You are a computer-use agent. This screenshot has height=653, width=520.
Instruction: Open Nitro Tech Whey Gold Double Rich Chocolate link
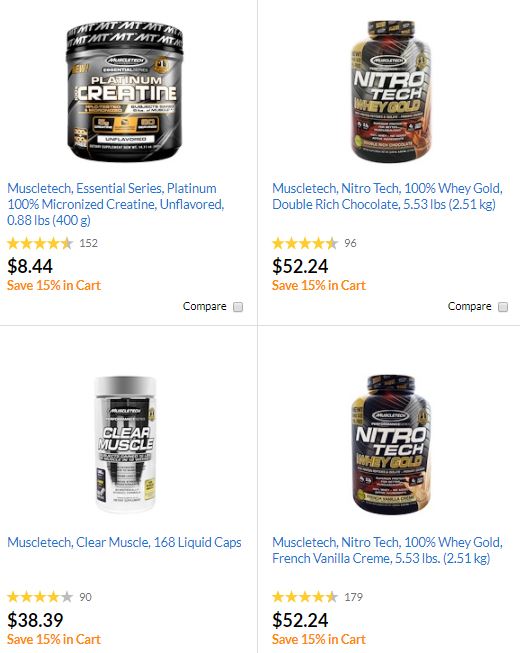pyautogui.click(x=387, y=196)
